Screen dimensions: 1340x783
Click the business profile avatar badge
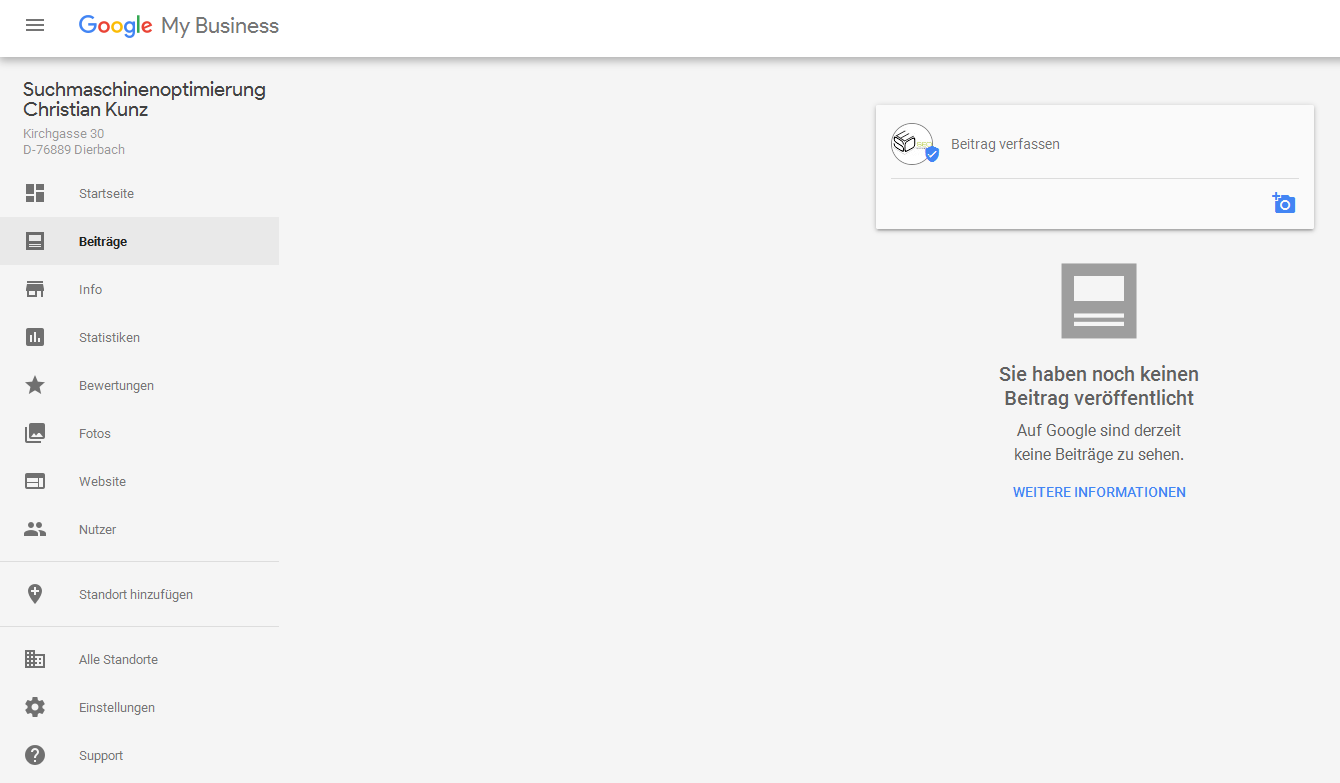[x=911, y=143]
